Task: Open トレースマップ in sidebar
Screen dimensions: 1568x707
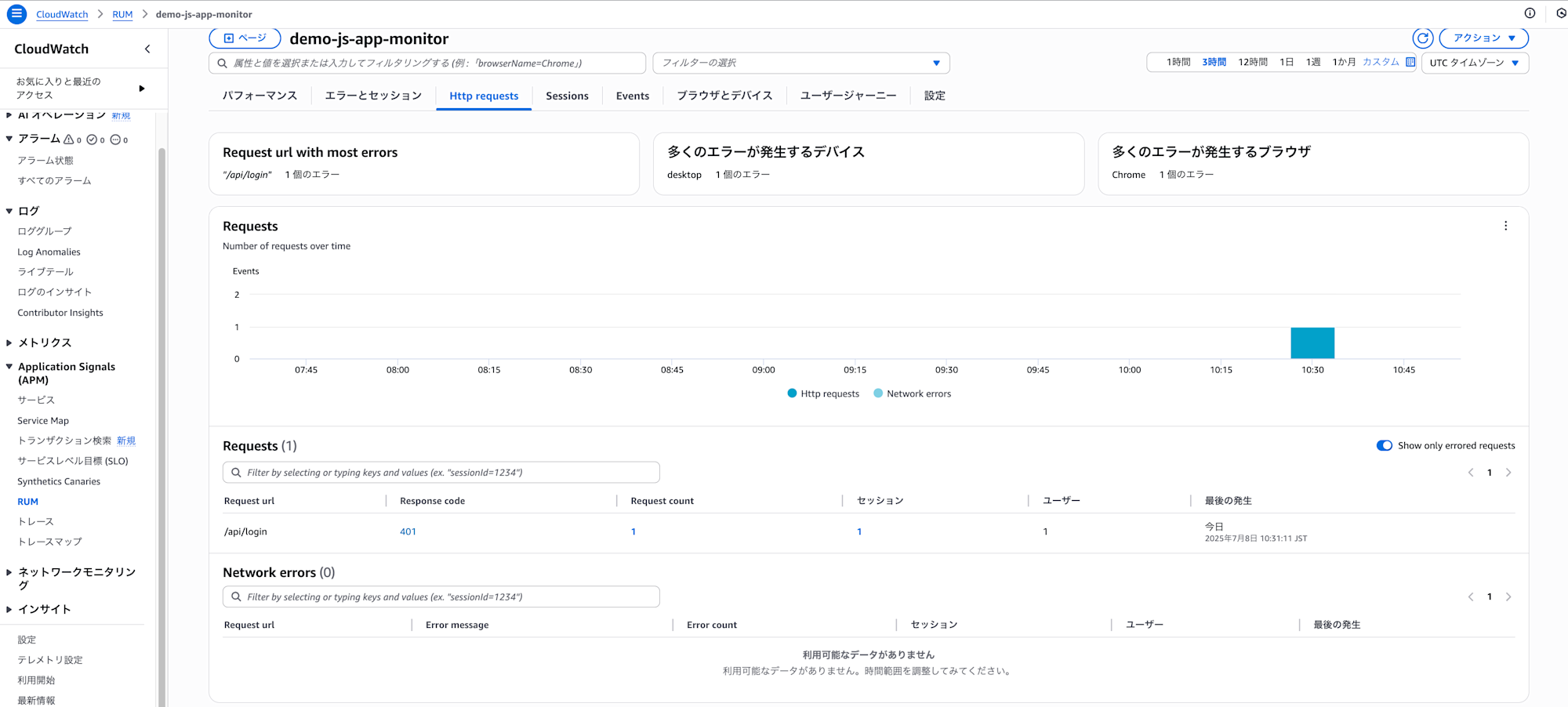Action: pyautogui.click(x=49, y=542)
